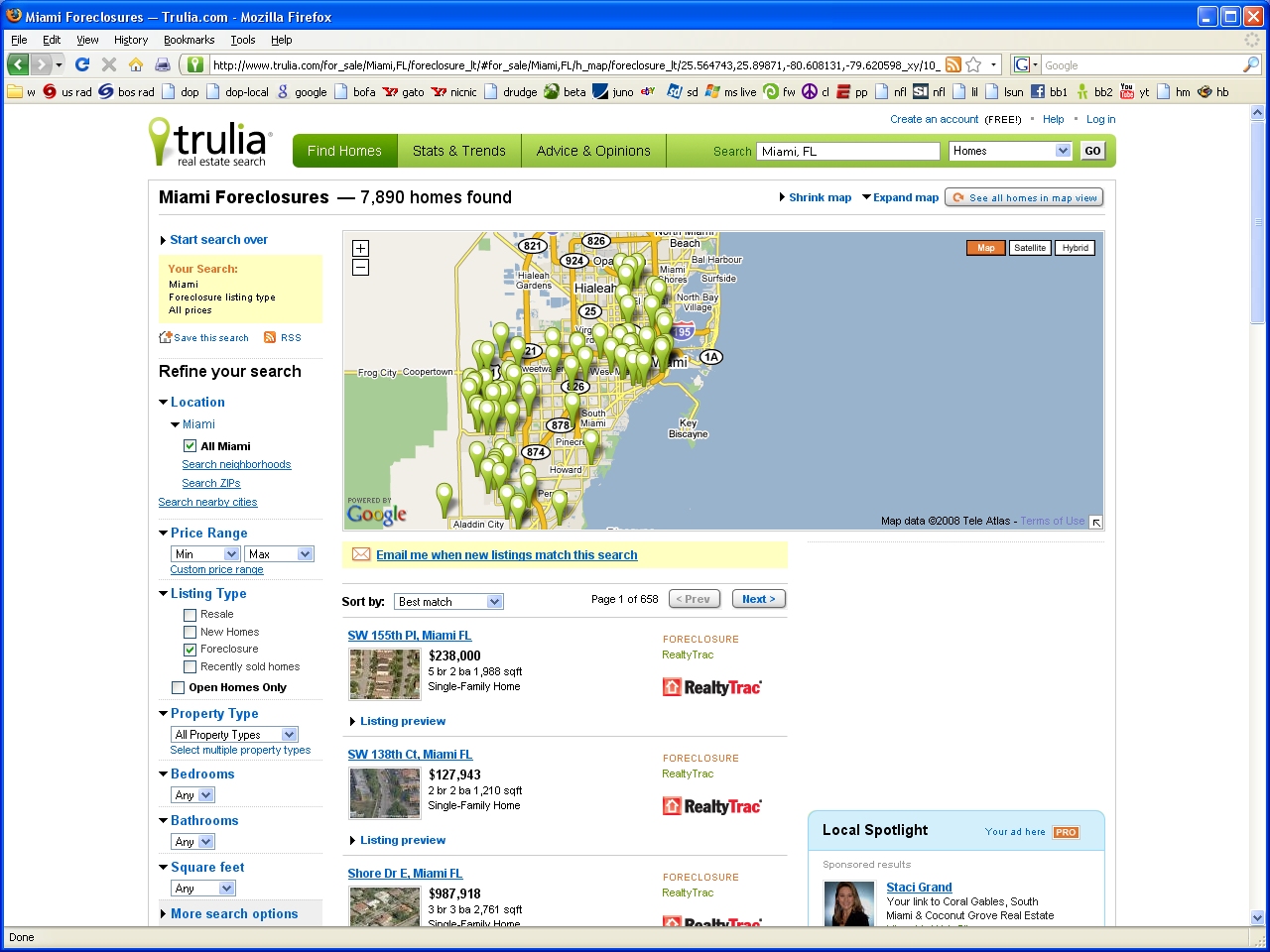The width and height of the screenshot is (1270, 952).
Task: Open the 'fw' bookmark
Action: 780,92
